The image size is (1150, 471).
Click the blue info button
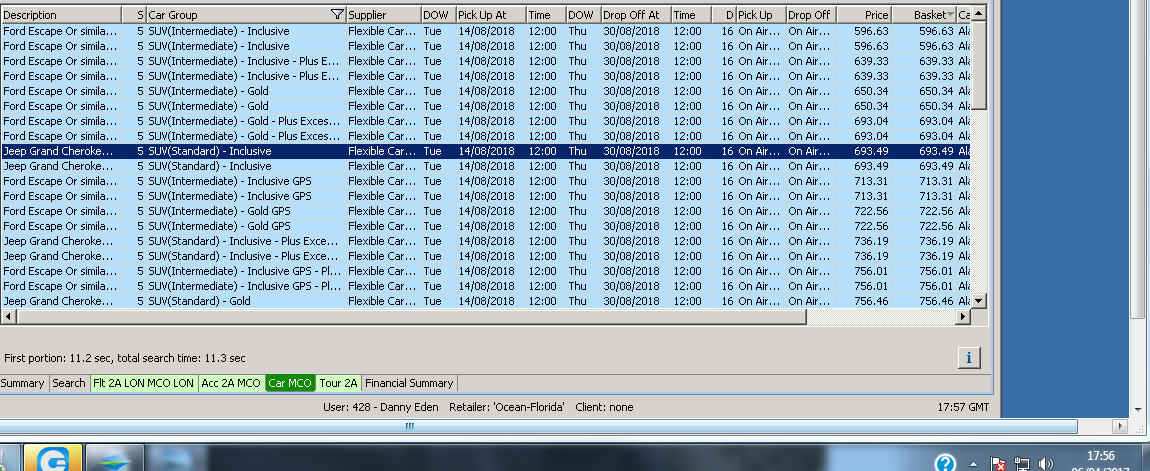[x=969, y=357]
